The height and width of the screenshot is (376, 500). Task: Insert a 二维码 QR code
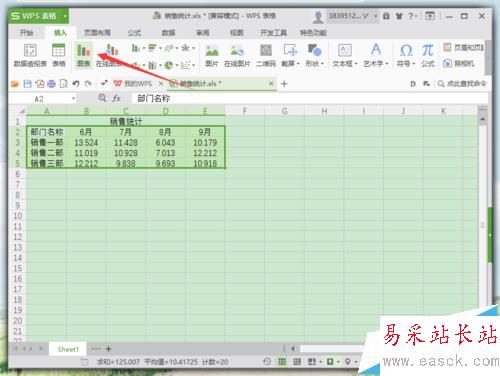pos(266,55)
